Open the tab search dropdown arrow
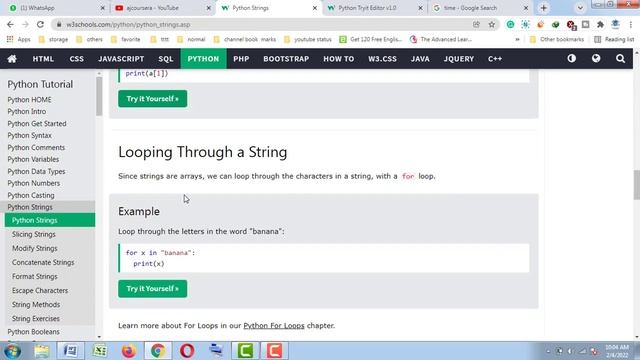 [580, 8]
